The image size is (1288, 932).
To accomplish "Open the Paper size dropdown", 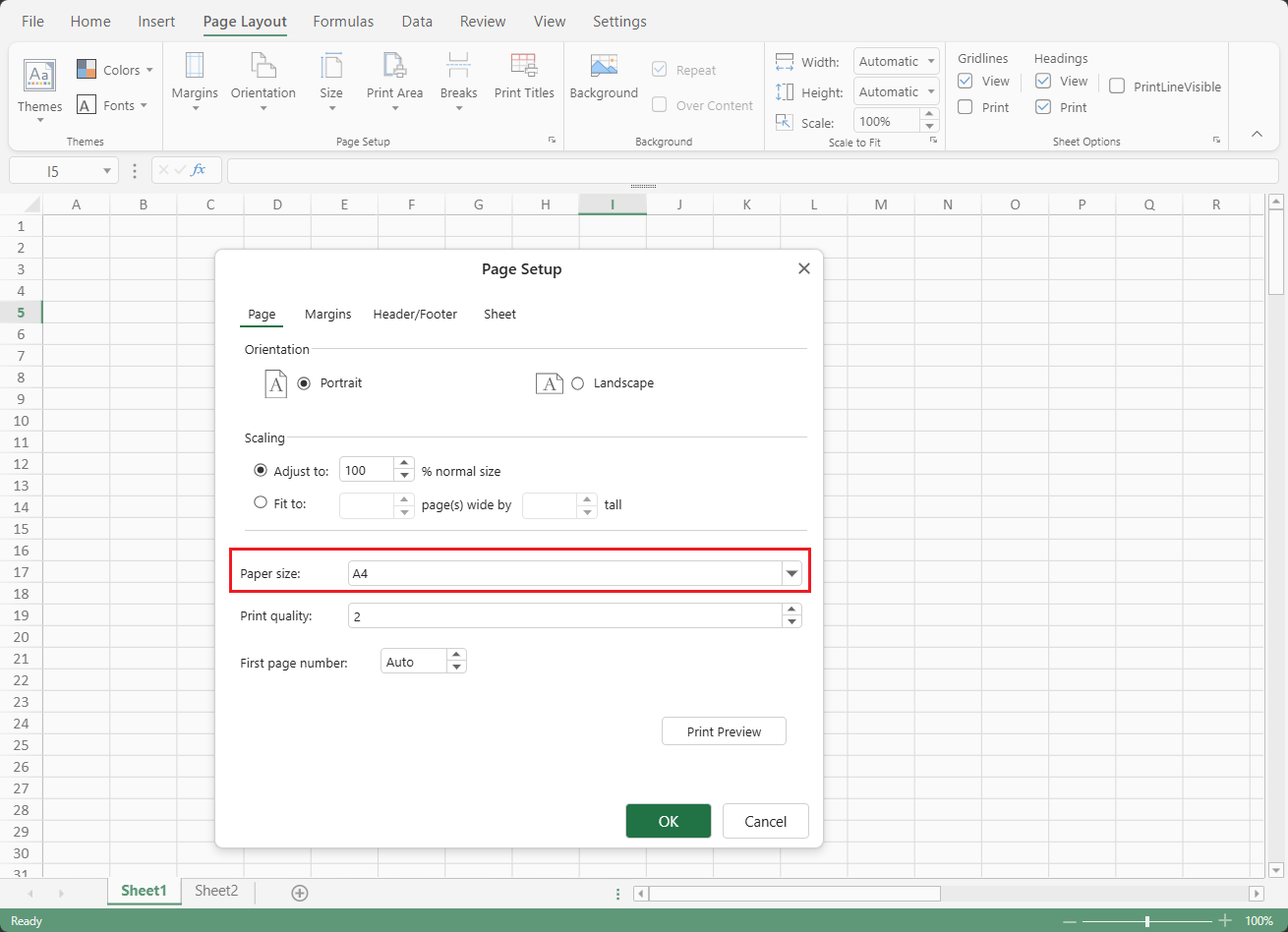I will coord(791,573).
